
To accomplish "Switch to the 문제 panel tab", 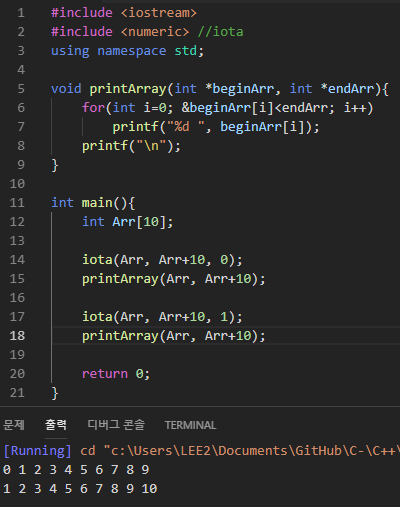I will click(14, 425).
